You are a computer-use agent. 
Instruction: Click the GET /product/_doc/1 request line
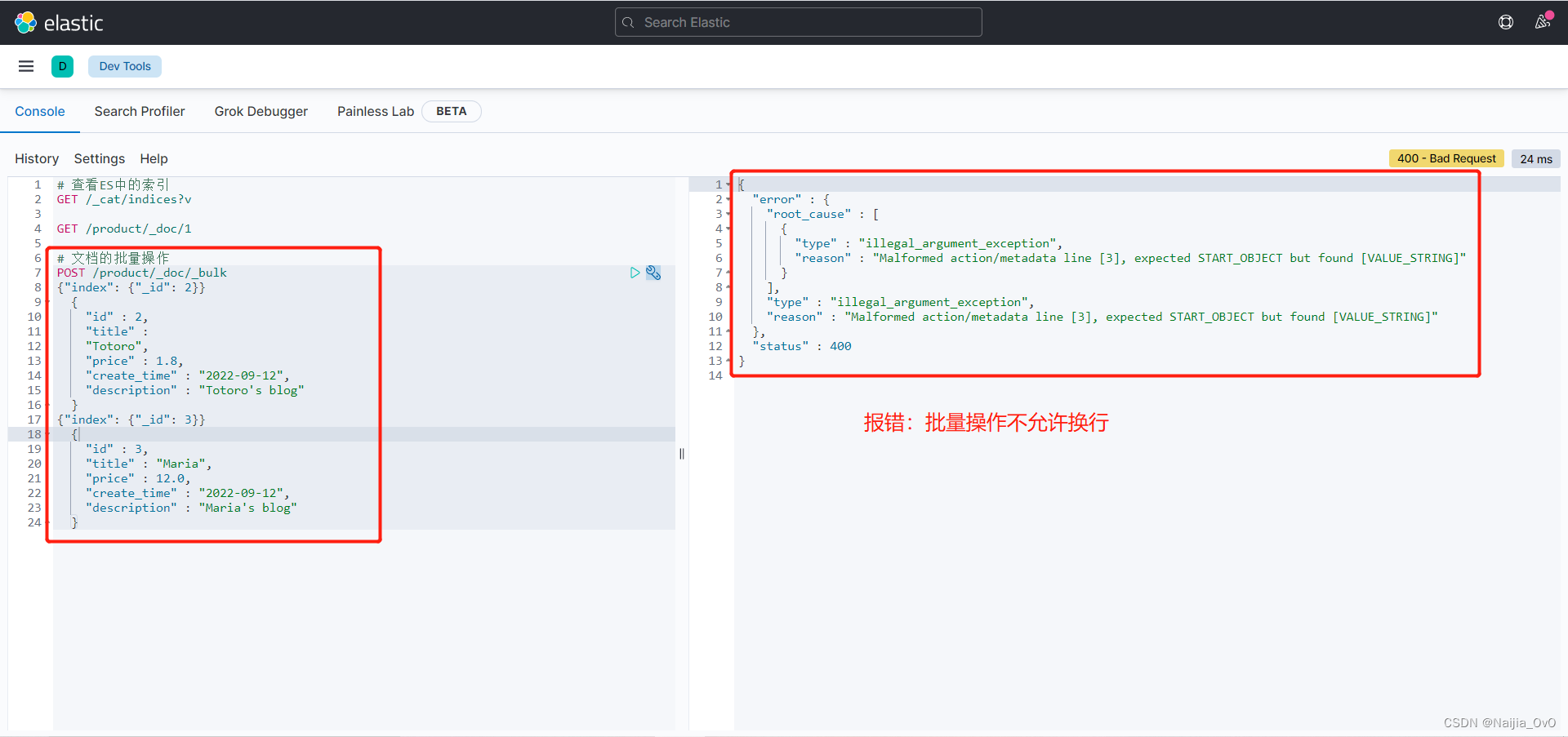(x=124, y=229)
